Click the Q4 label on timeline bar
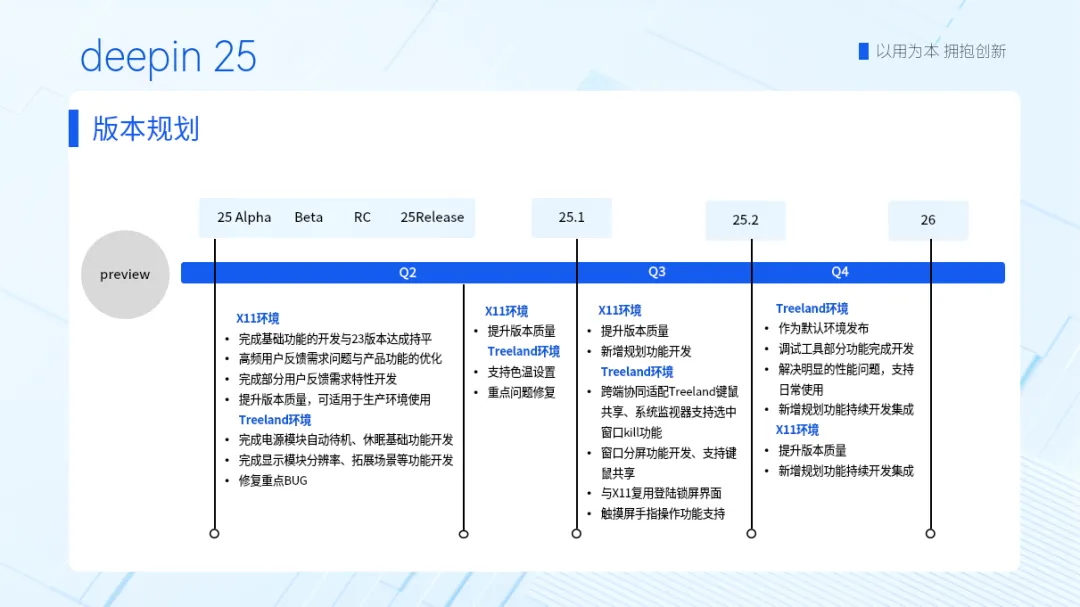 pos(840,271)
